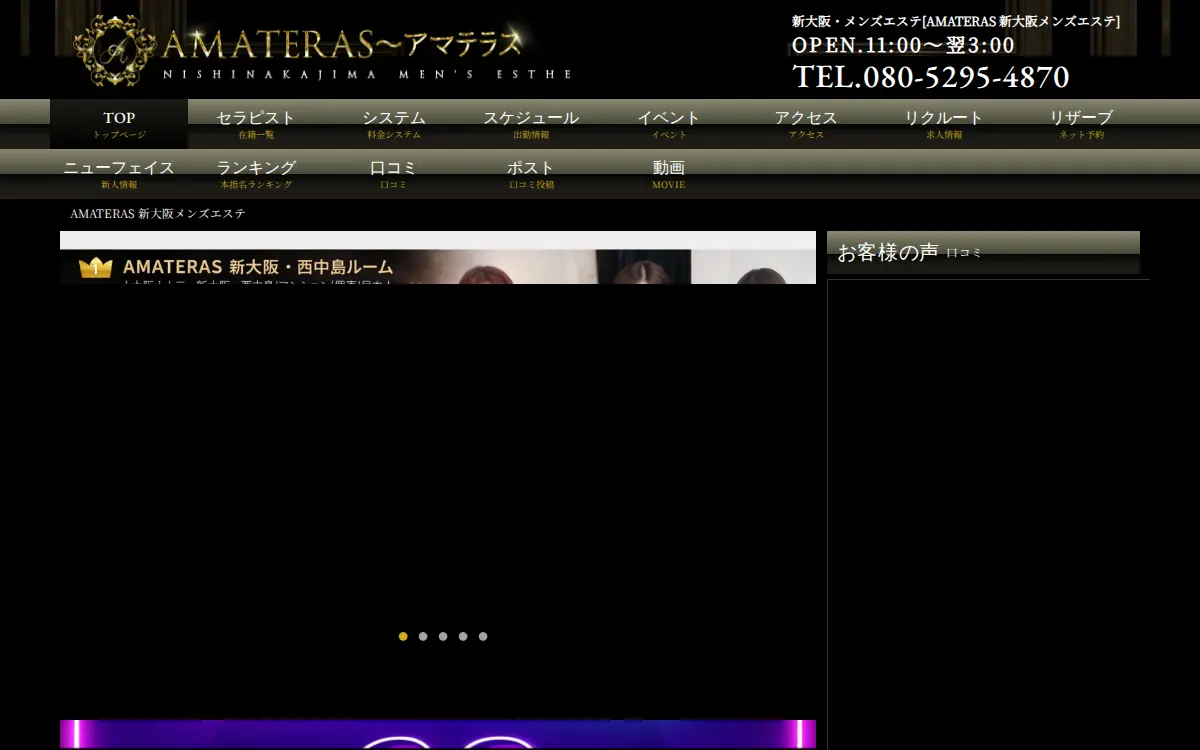Select the first carousel dot
This screenshot has width=1200, height=750.
(x=403, y=636)
